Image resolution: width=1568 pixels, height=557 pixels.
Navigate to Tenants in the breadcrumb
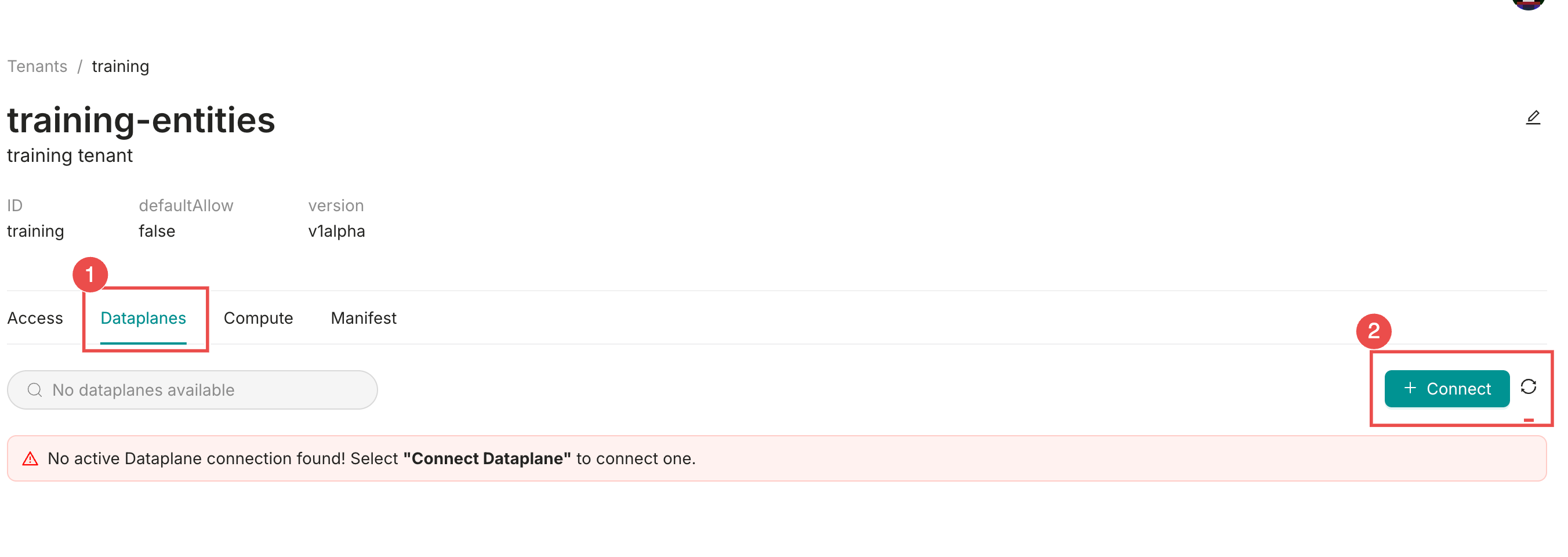[x=37, y=66]
